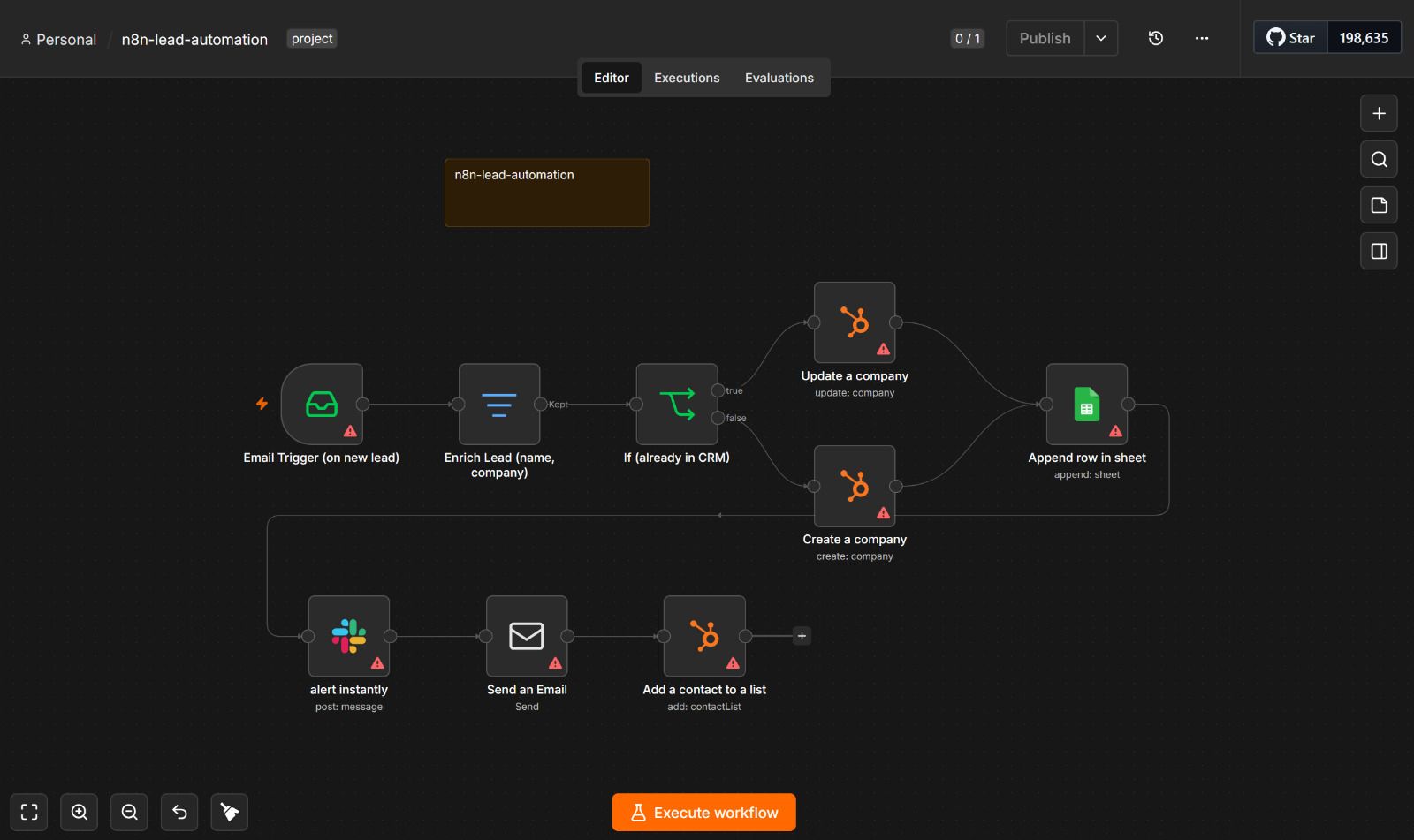Open the Append row in sheet node

(1087, 404)
